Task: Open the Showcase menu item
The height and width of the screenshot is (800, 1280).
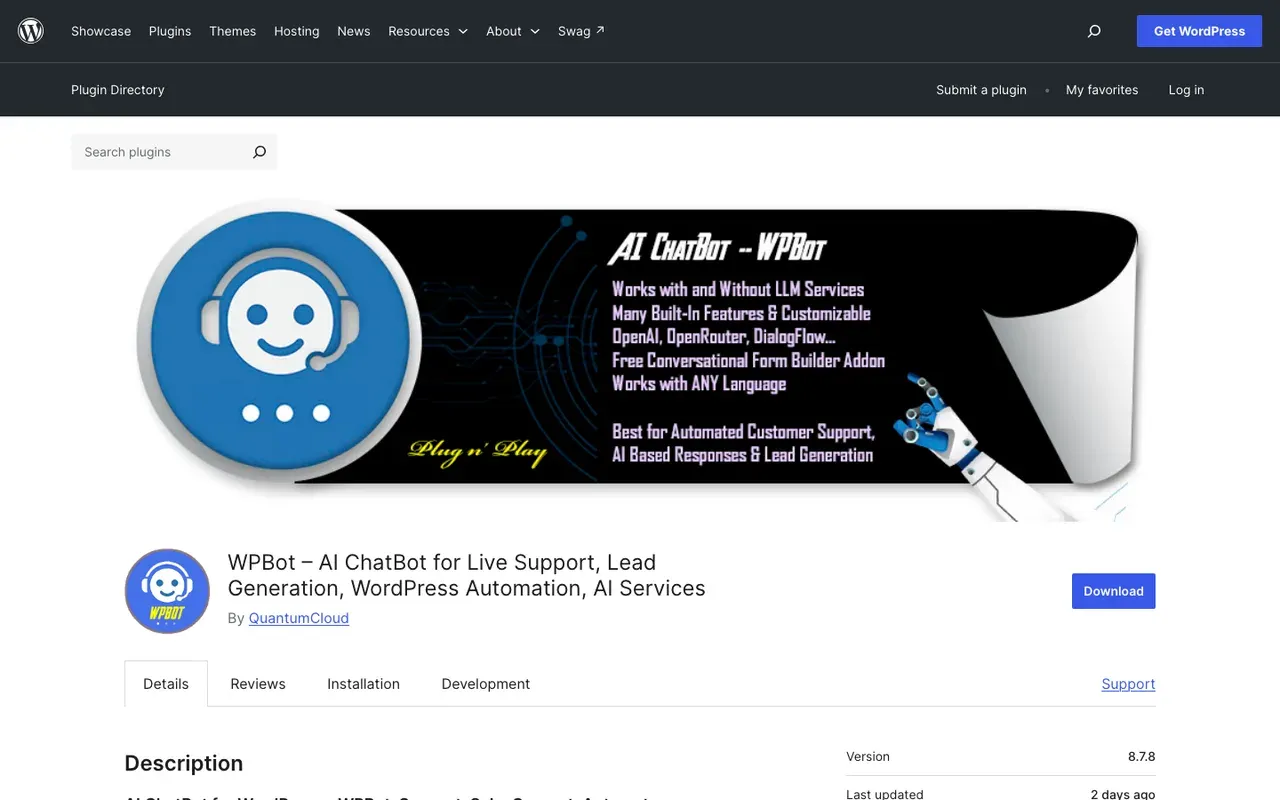Action: point(101,31)
